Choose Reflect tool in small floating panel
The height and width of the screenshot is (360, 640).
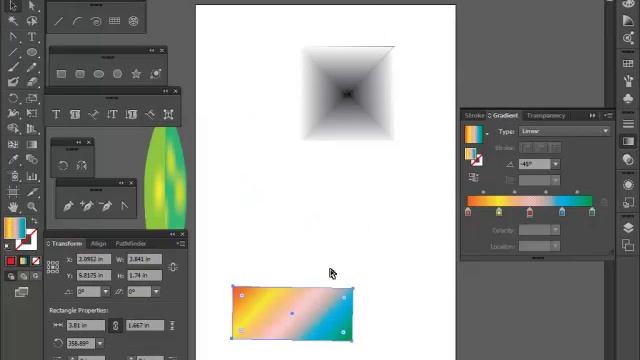(82, 166)
